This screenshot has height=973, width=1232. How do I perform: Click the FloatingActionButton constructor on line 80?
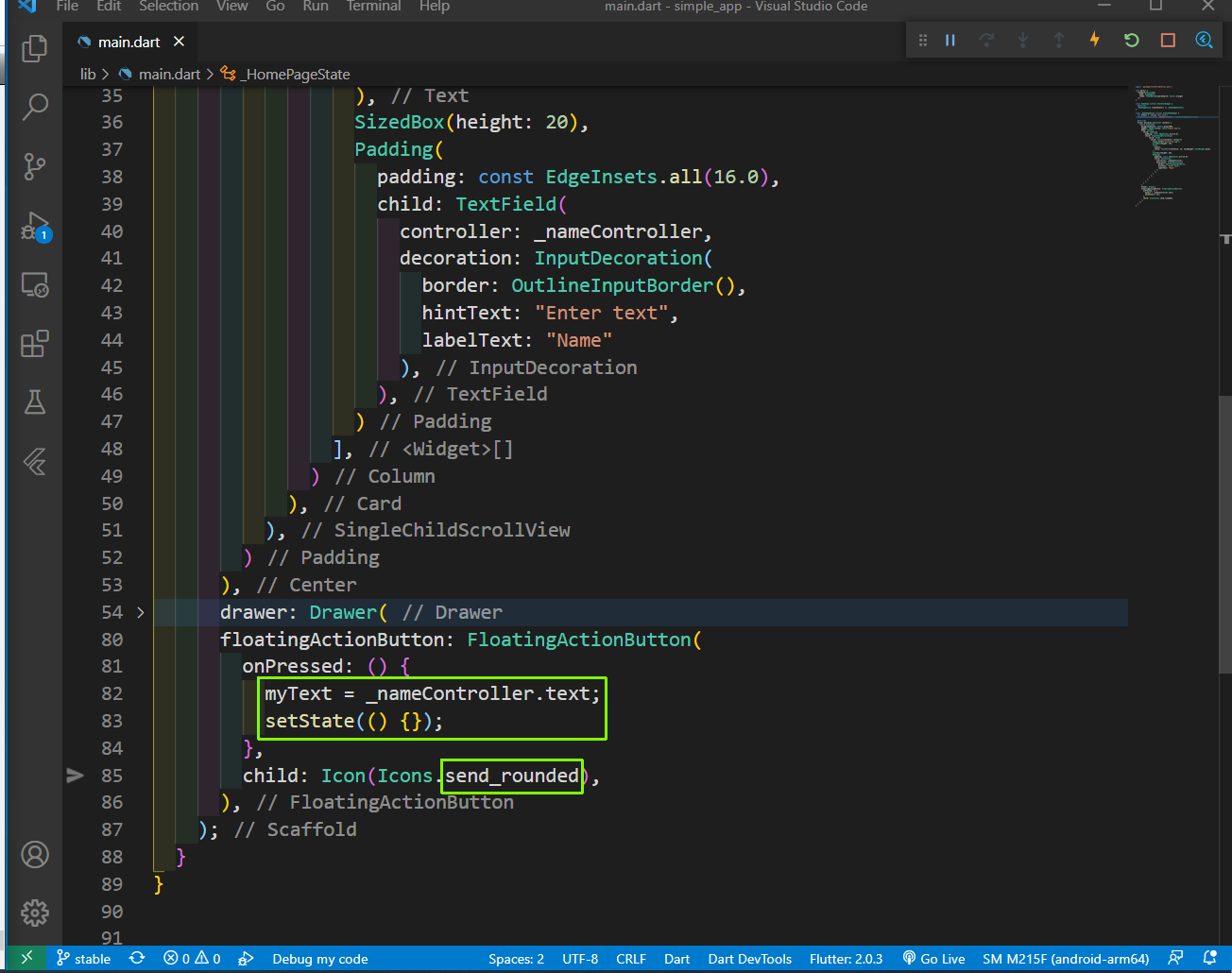(579, 640)
